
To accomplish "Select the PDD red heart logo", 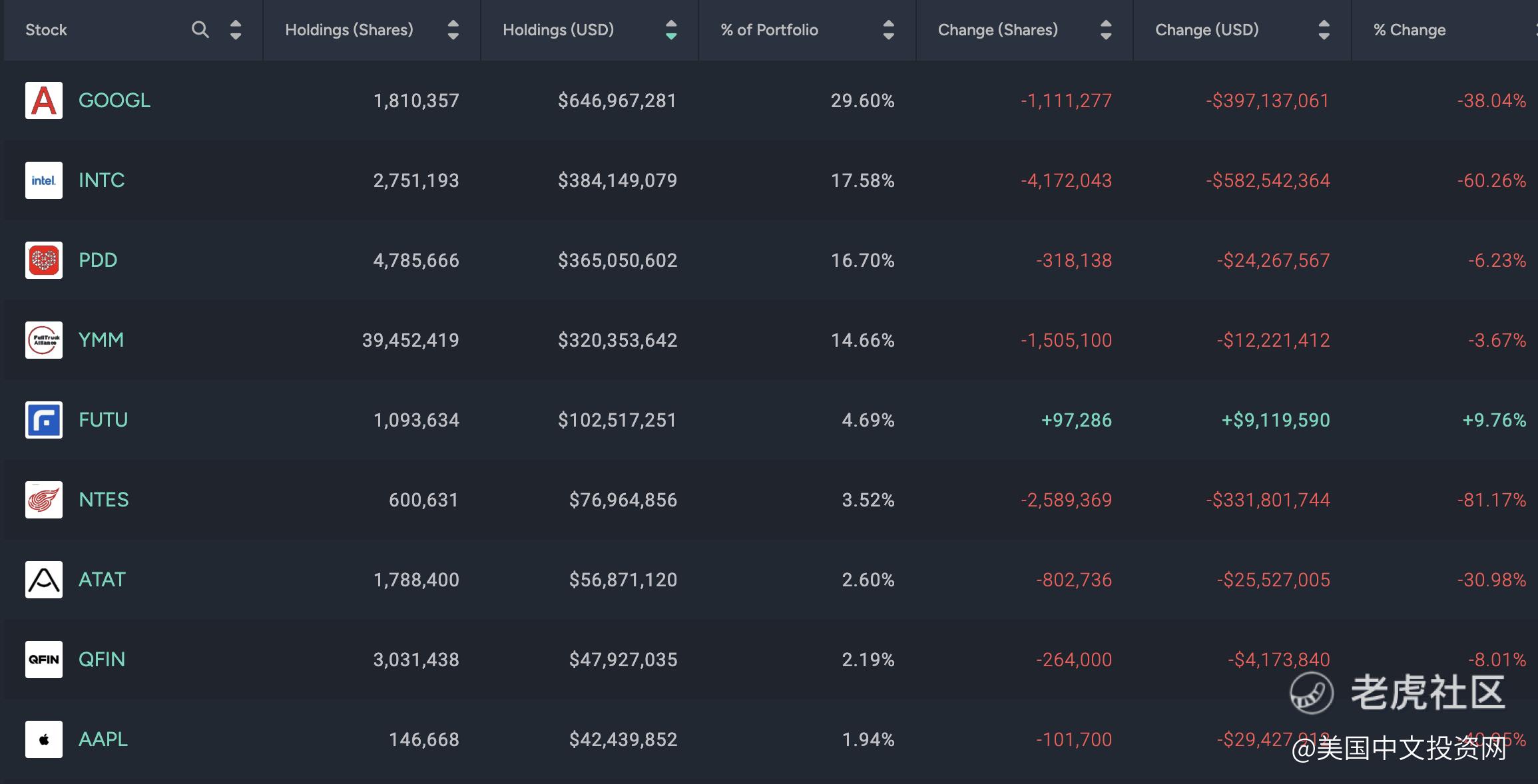I will 44,260.
